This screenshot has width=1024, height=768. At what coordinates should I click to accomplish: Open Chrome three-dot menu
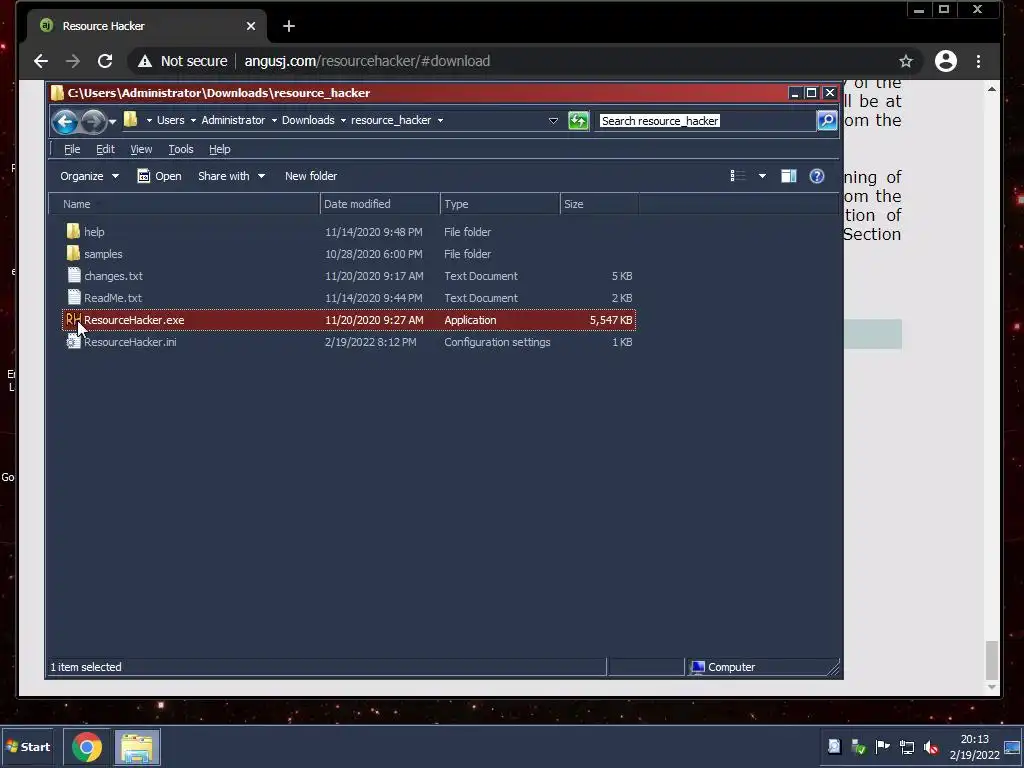click(978, 61)
